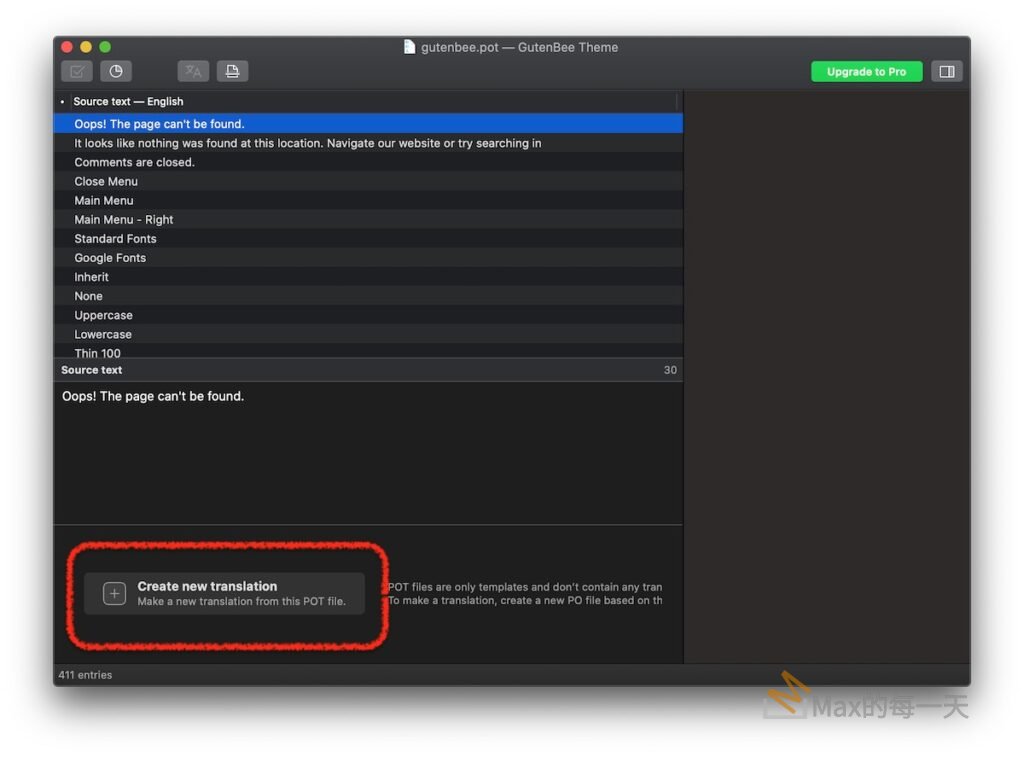
Task: Choose the "Standard Fonts" entry
Action: click(x=115, y=238)
